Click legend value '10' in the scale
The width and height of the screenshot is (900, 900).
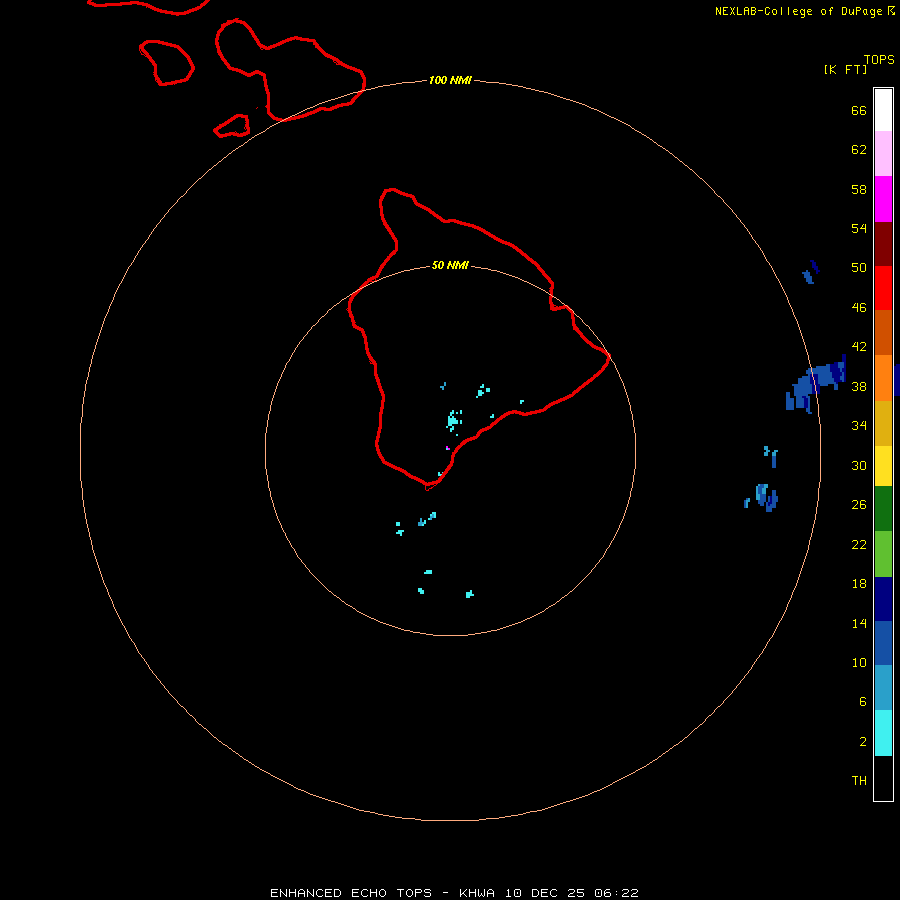click(859, 663)
